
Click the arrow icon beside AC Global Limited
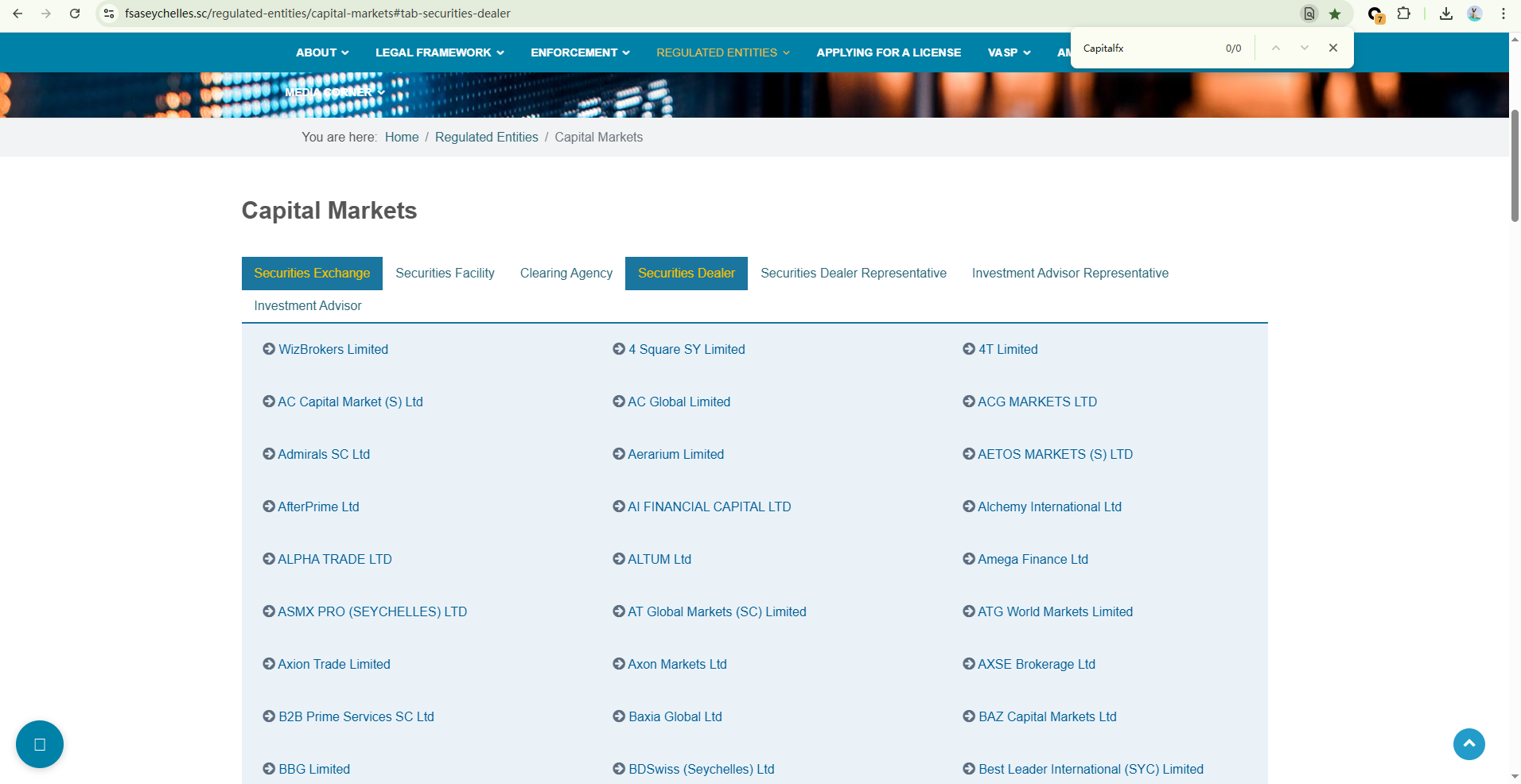(619, 402)
